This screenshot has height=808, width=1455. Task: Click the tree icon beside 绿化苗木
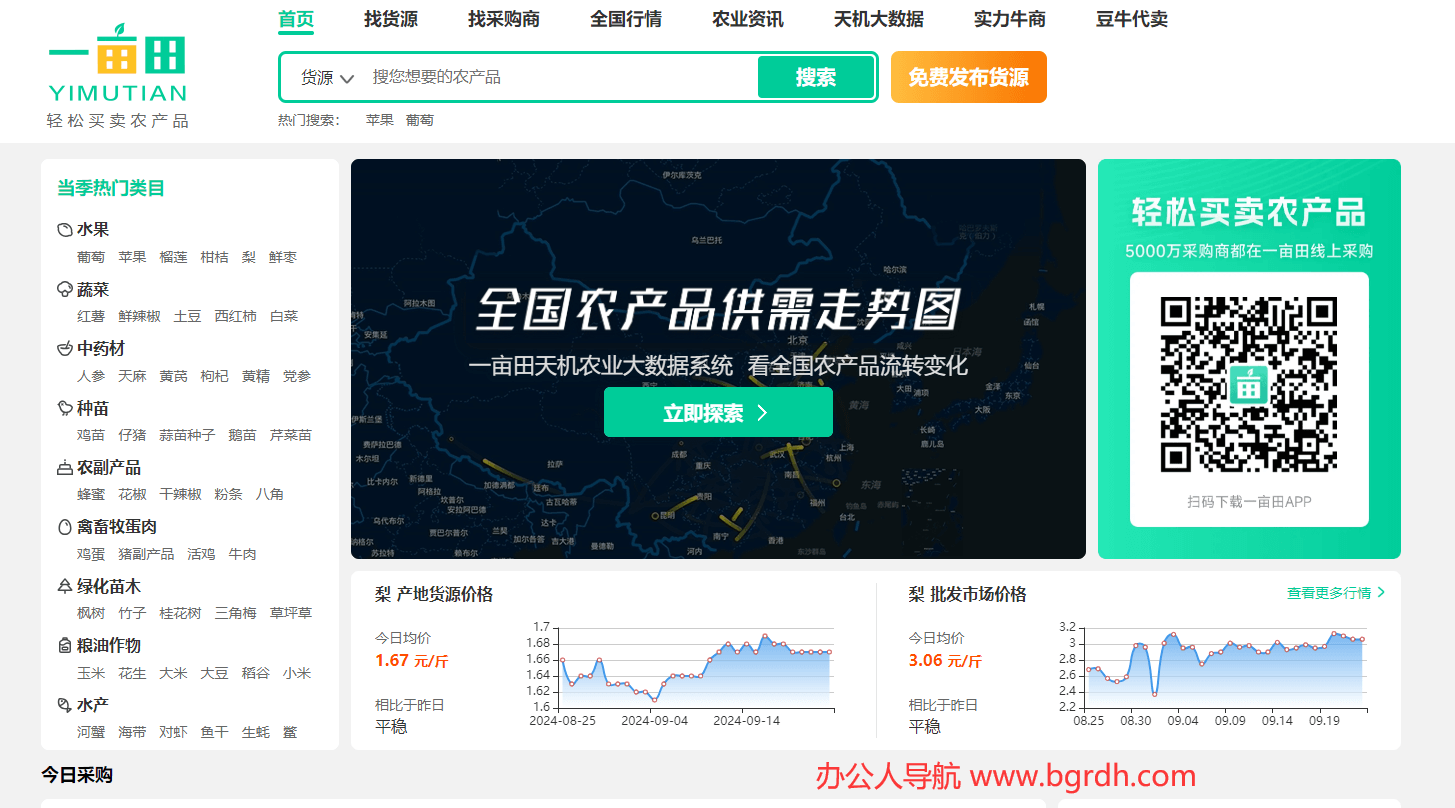pyautogui.click(x=65, y=587)
